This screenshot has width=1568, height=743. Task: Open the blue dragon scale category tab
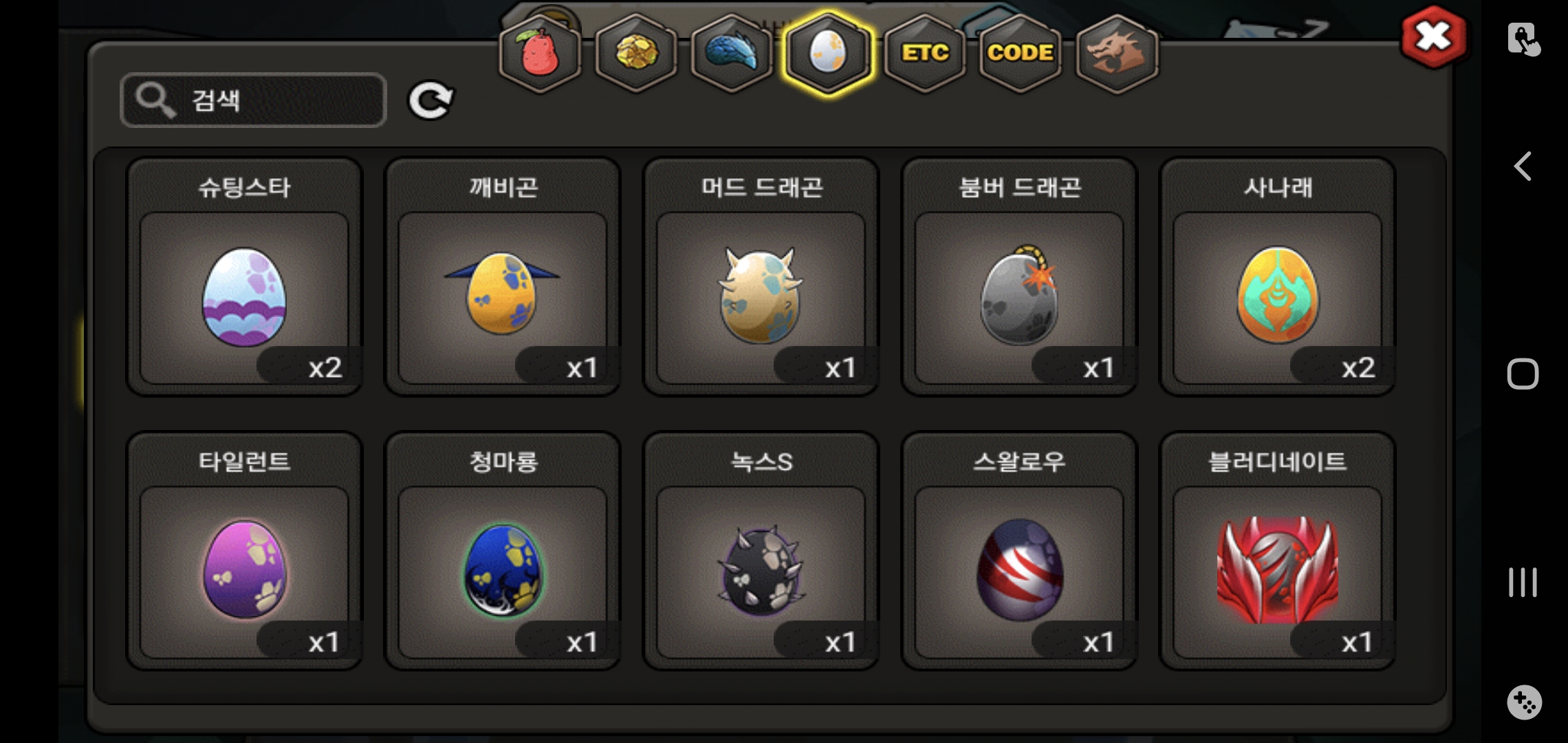(x=732, y=53)
